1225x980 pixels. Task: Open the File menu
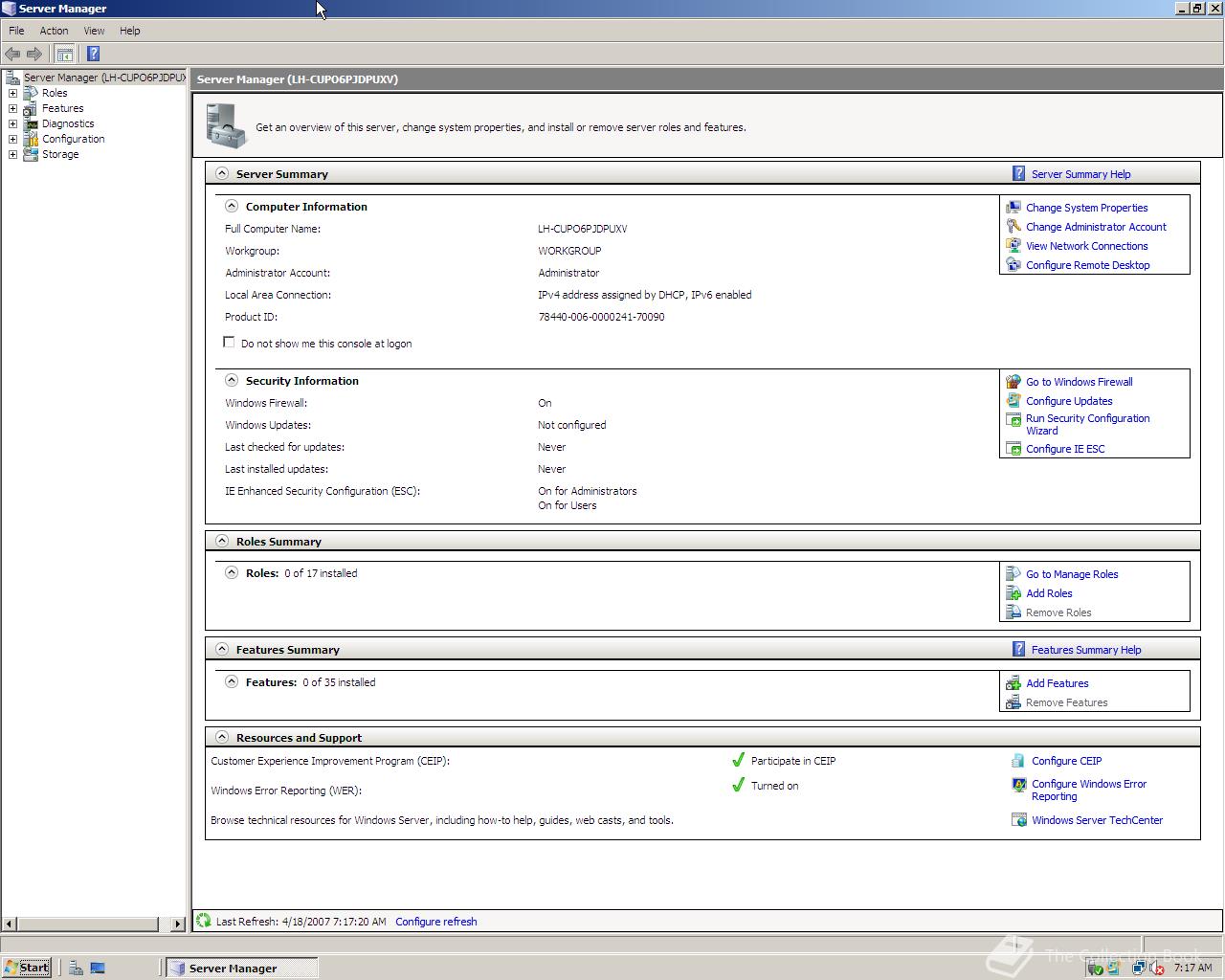click(16, 31)
